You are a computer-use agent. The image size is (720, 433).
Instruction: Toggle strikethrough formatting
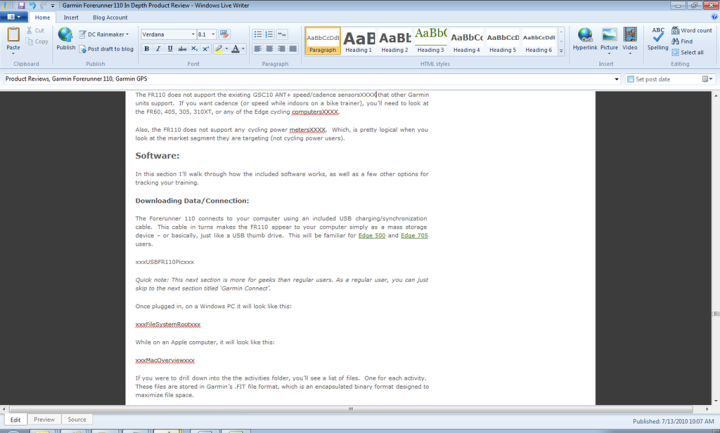click(x=182, y=49)
